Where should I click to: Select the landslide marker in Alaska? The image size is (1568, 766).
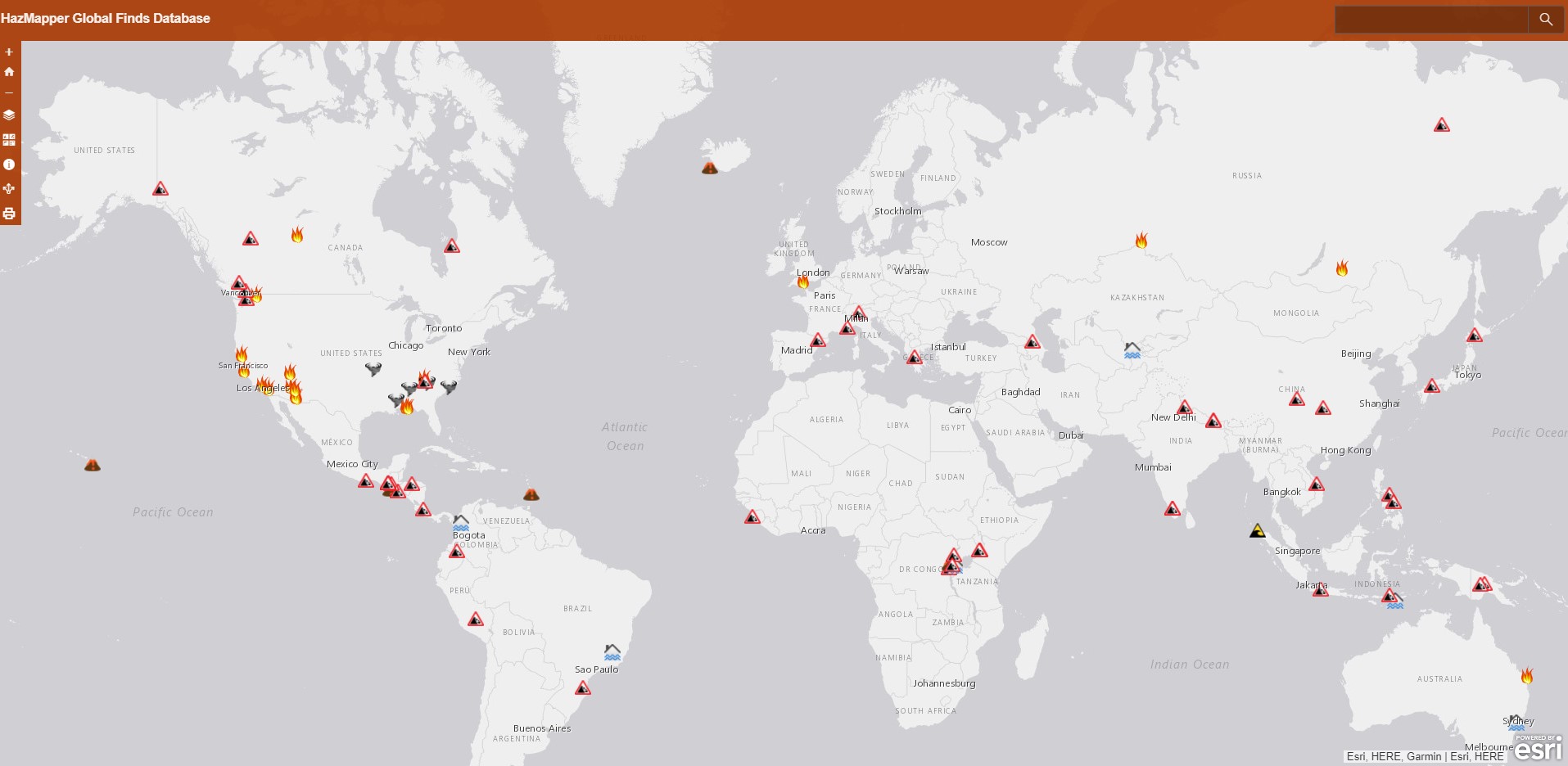click(160, 189)
